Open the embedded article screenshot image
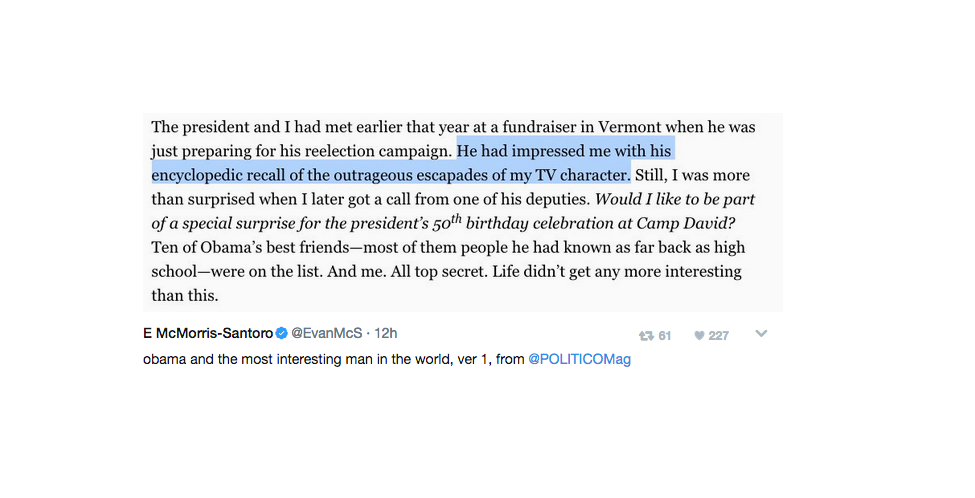This screenshot has height=498, width=975. tap(463, 212)
